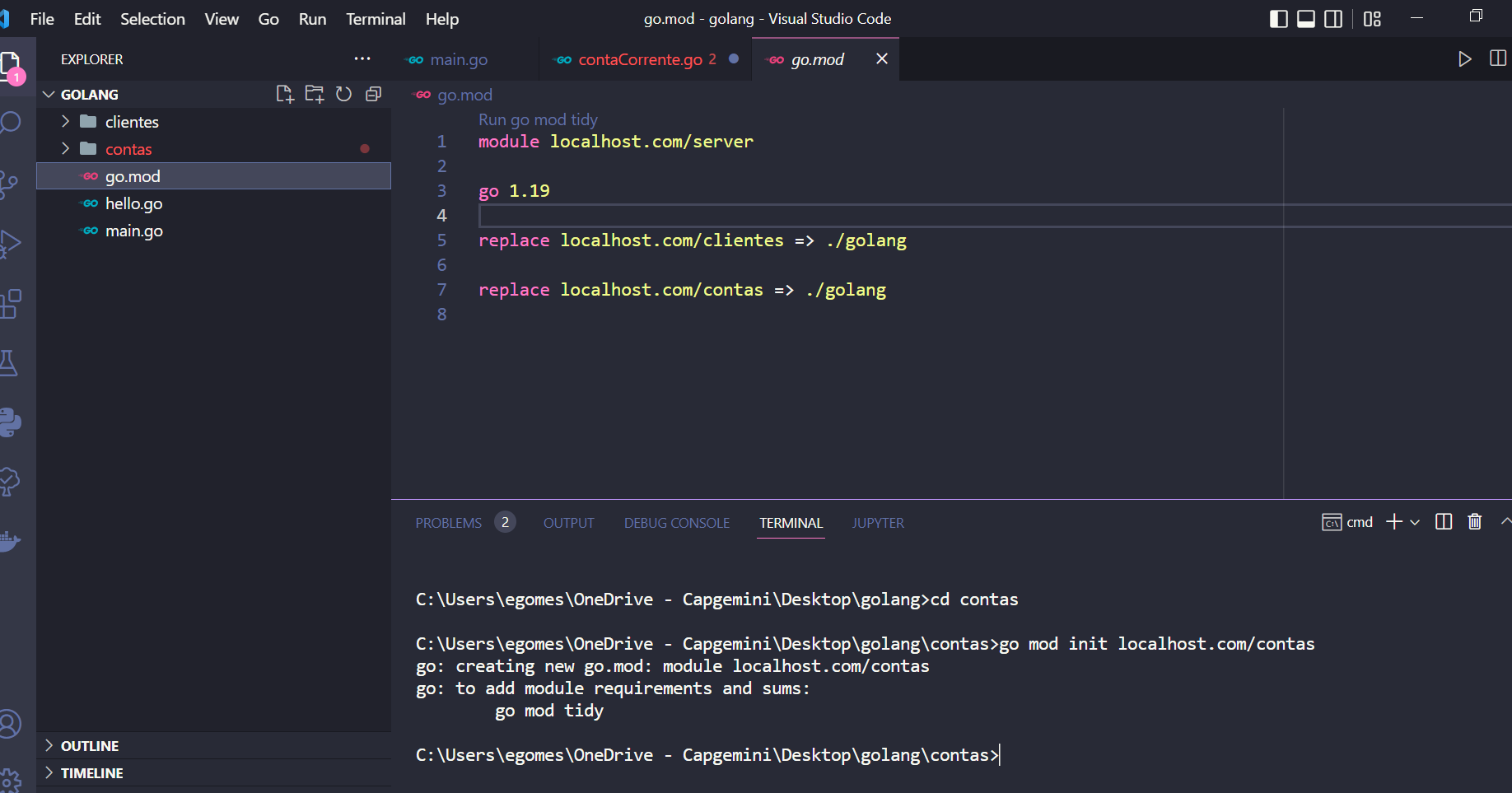Create a new terminal with plus icon
This screenshot has width=1512, height=793.
[x=1394, y=522]
